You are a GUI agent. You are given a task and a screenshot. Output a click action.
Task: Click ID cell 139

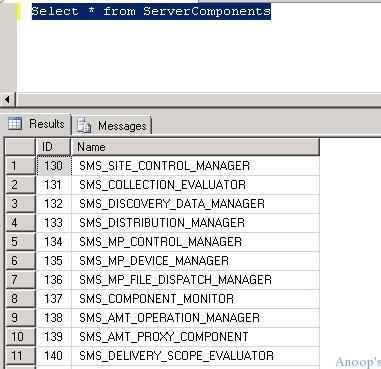click(54, 337)
